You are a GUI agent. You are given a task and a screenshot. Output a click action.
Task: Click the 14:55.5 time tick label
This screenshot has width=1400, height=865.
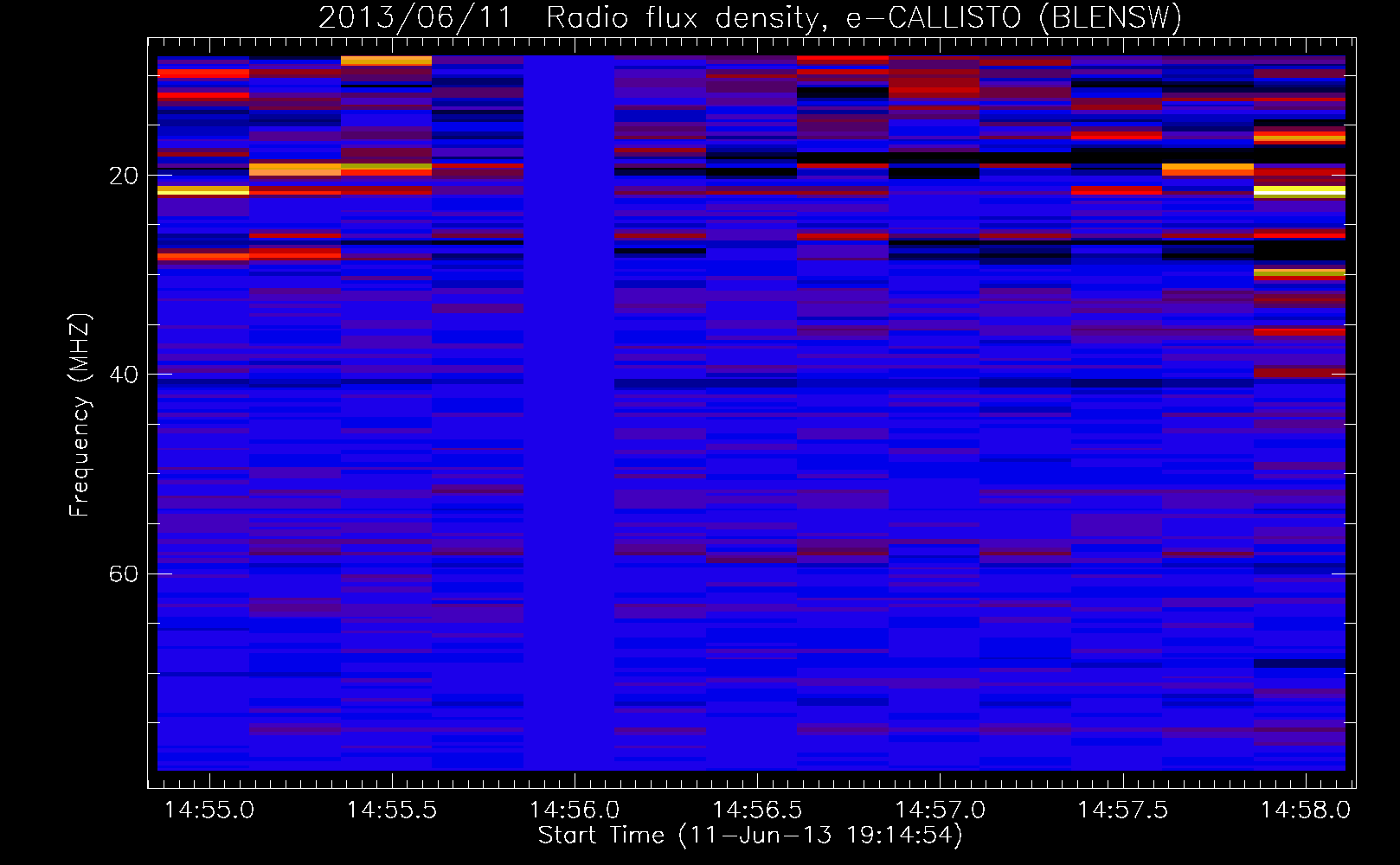click(x=392, y=810)
